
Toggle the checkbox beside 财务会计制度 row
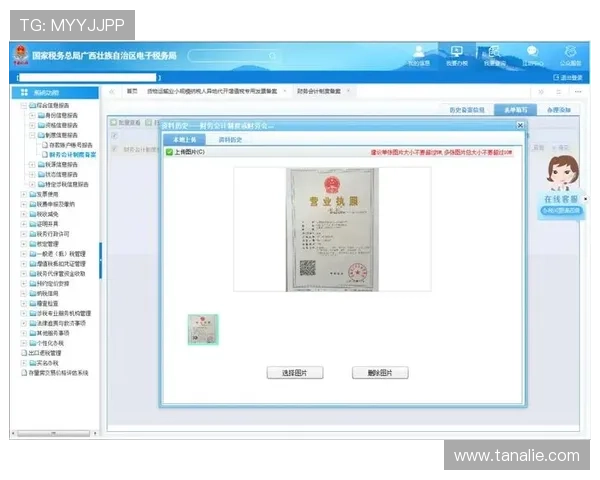(x=114, y=149)
